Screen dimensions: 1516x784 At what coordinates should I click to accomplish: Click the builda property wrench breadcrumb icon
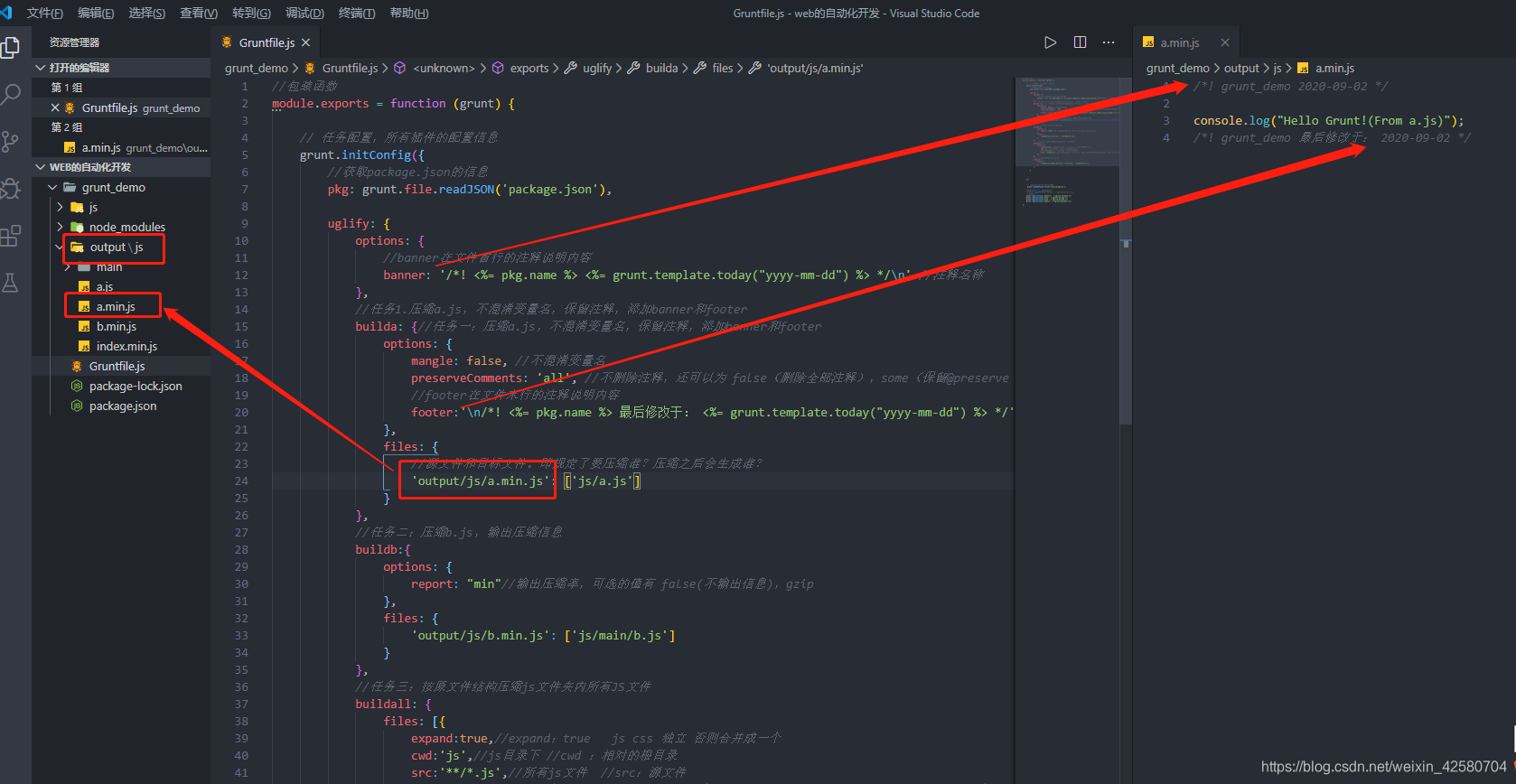[x=633, y=68]
